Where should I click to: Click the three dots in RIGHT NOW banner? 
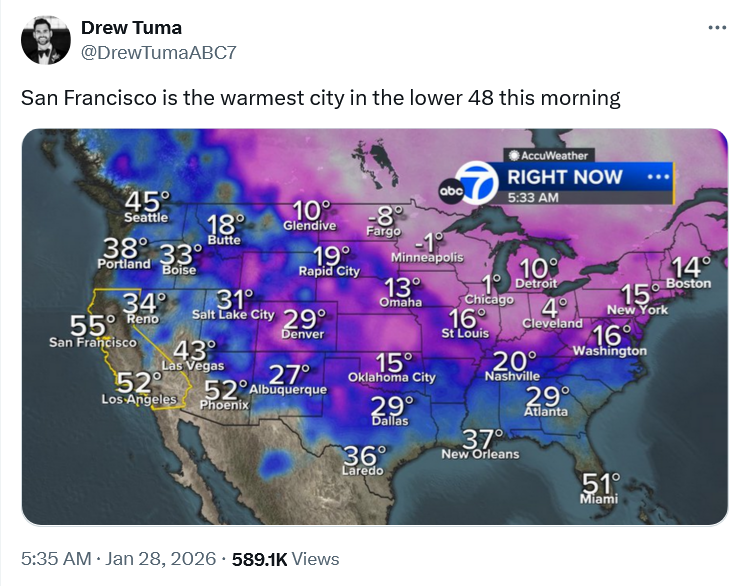pos(656,177)
